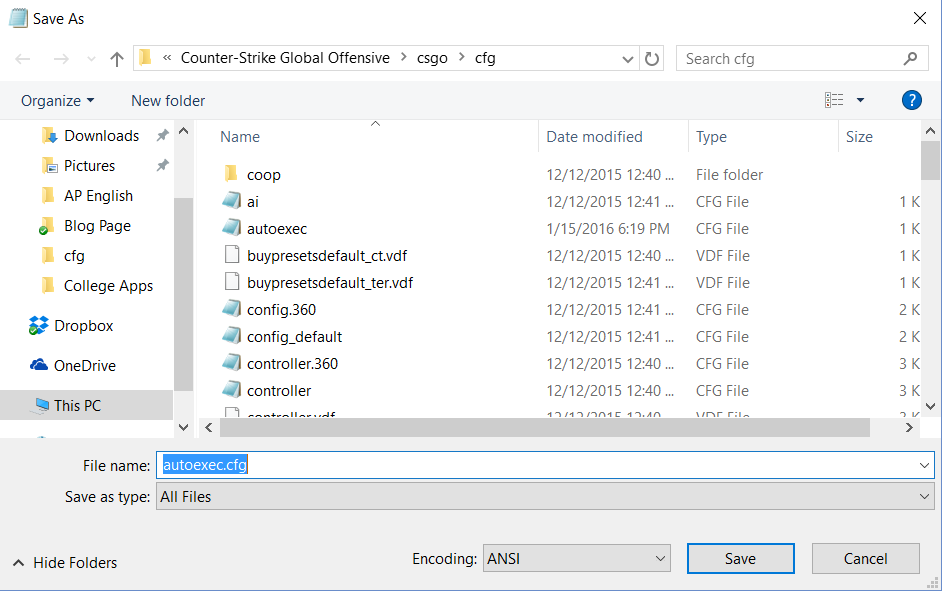Screen dimensions: 942x591
Task: Open recent locations dropdown arrow
Action: coord(91,59)
